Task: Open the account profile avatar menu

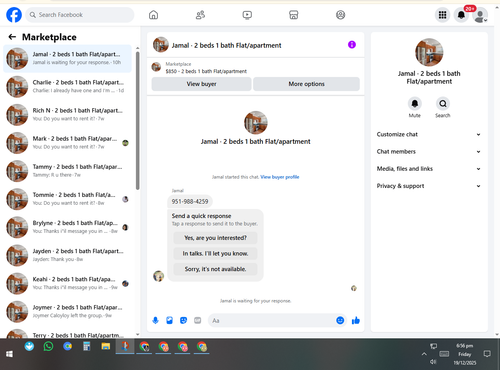Action: [480, 15]
